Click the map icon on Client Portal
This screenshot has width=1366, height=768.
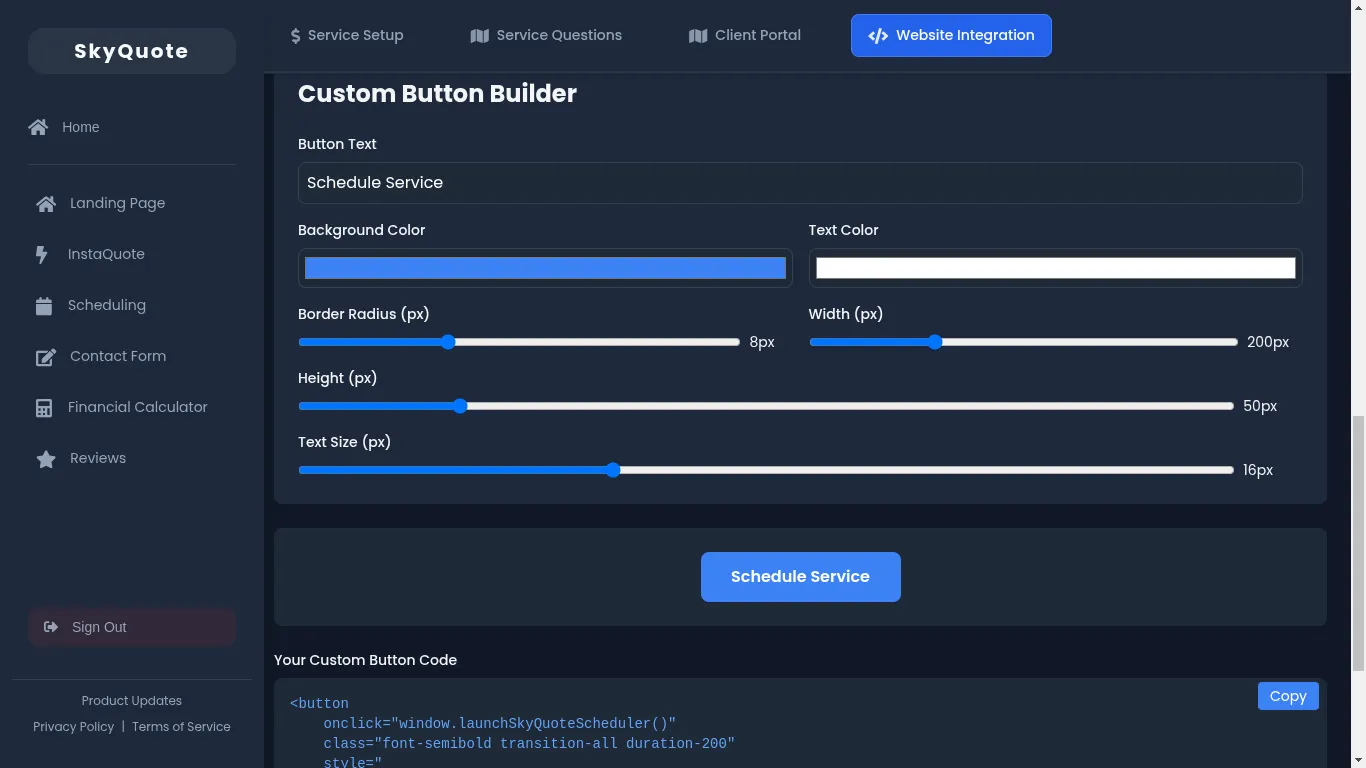(x=698, y=36)
